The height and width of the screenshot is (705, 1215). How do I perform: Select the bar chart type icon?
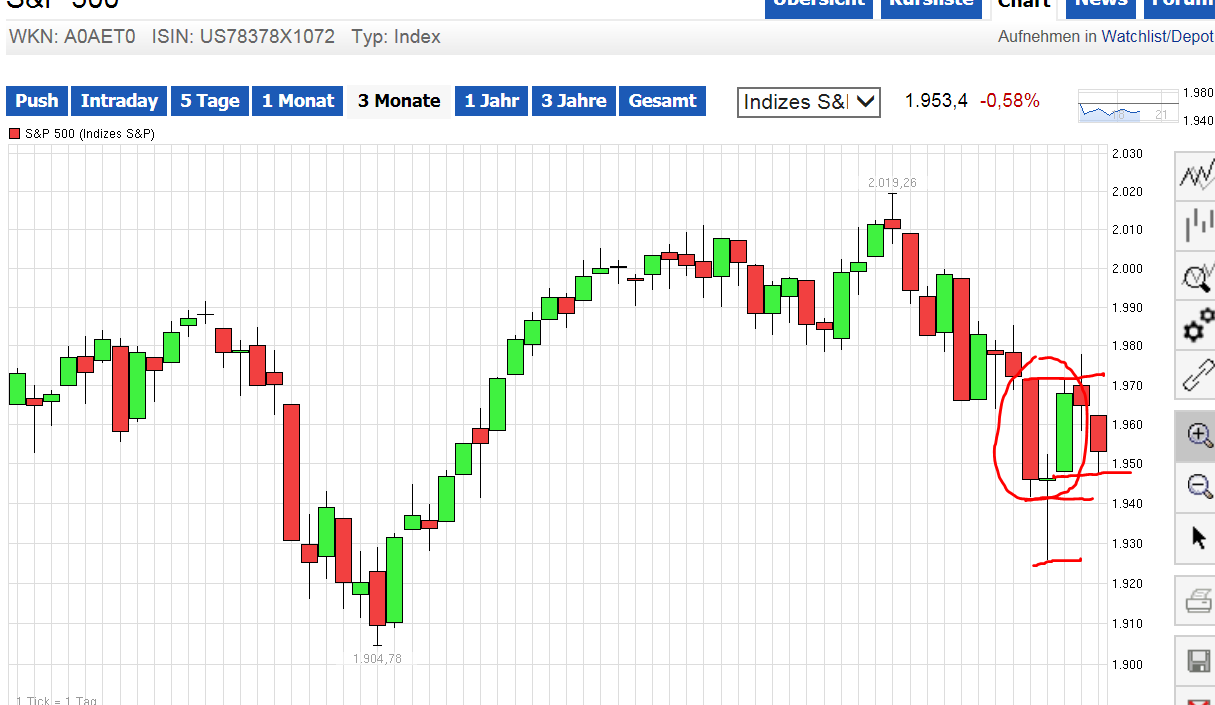click(1196, 225)
